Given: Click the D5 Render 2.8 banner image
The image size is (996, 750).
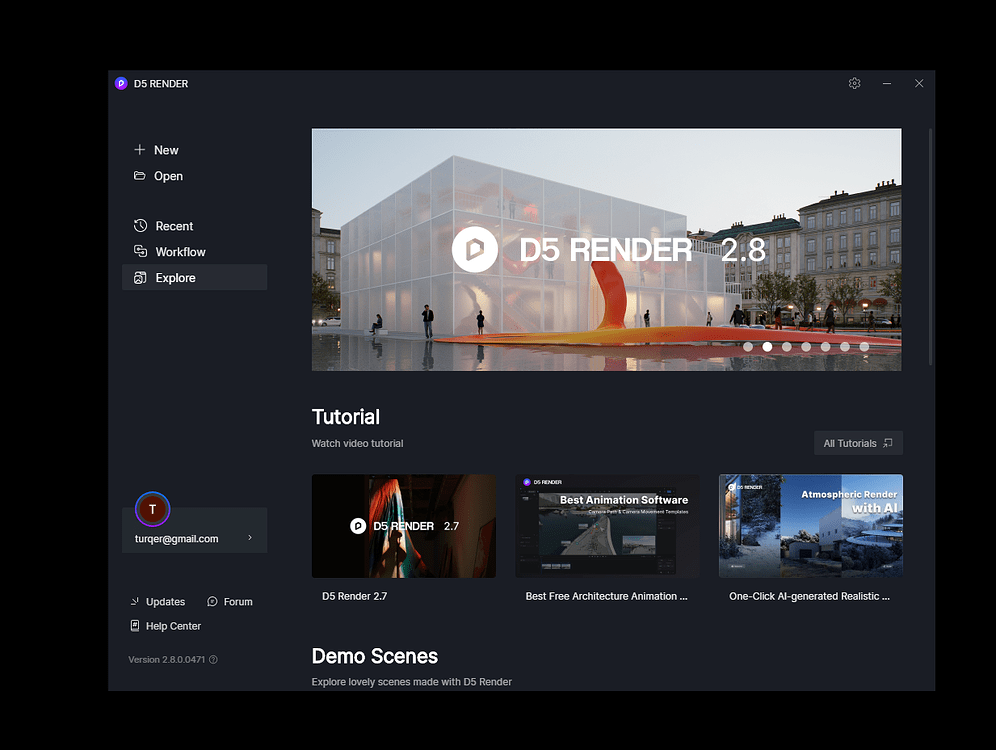Looking at the screenshot, I should coord(606,250).
